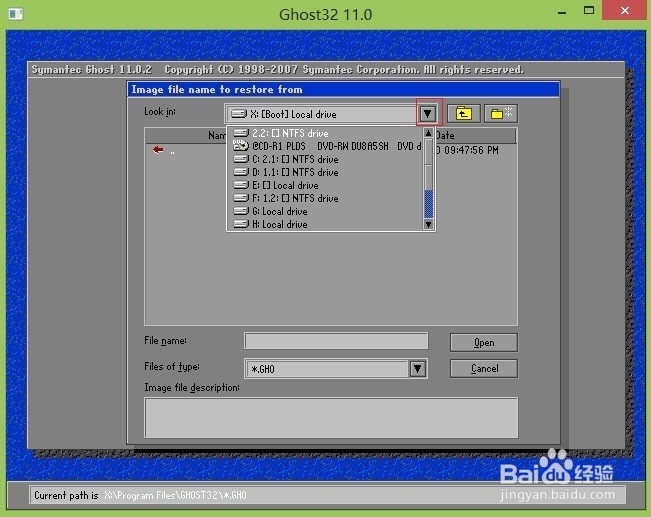Screen dimensions: 651x517
Task: Maximize the Ghost32 11.0 window
Action: coord(589,11)
